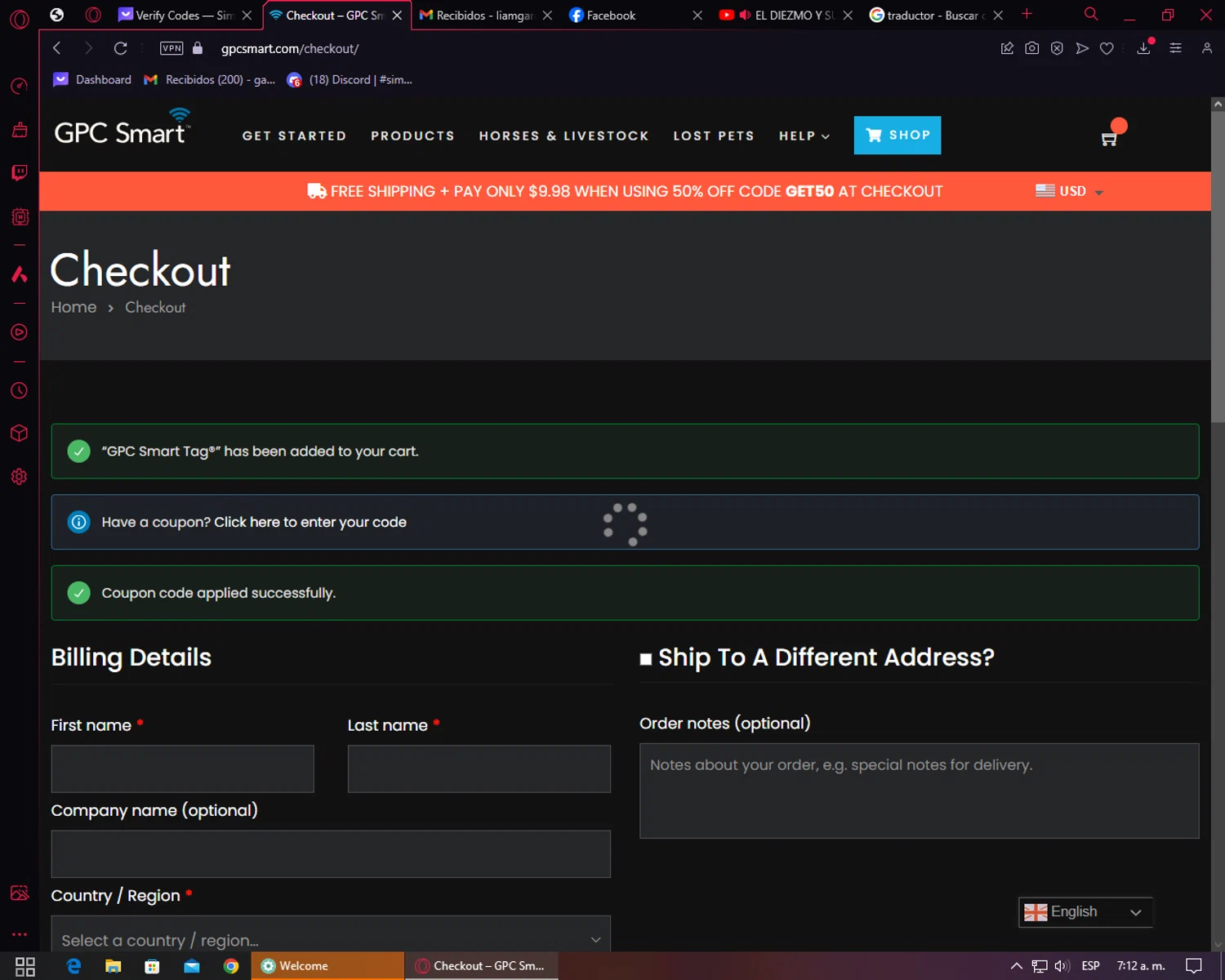Click here to enter your coupon code

310,522
